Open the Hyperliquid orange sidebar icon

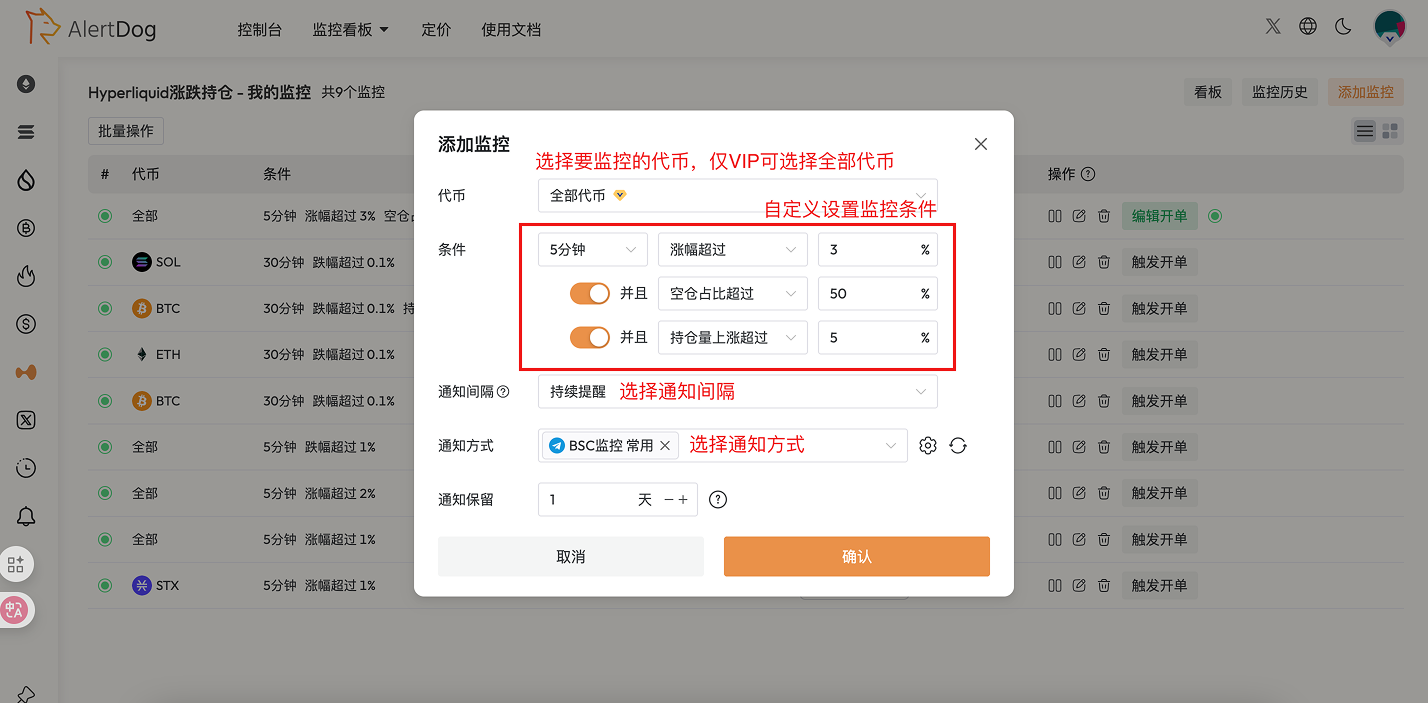click(26, 372)
